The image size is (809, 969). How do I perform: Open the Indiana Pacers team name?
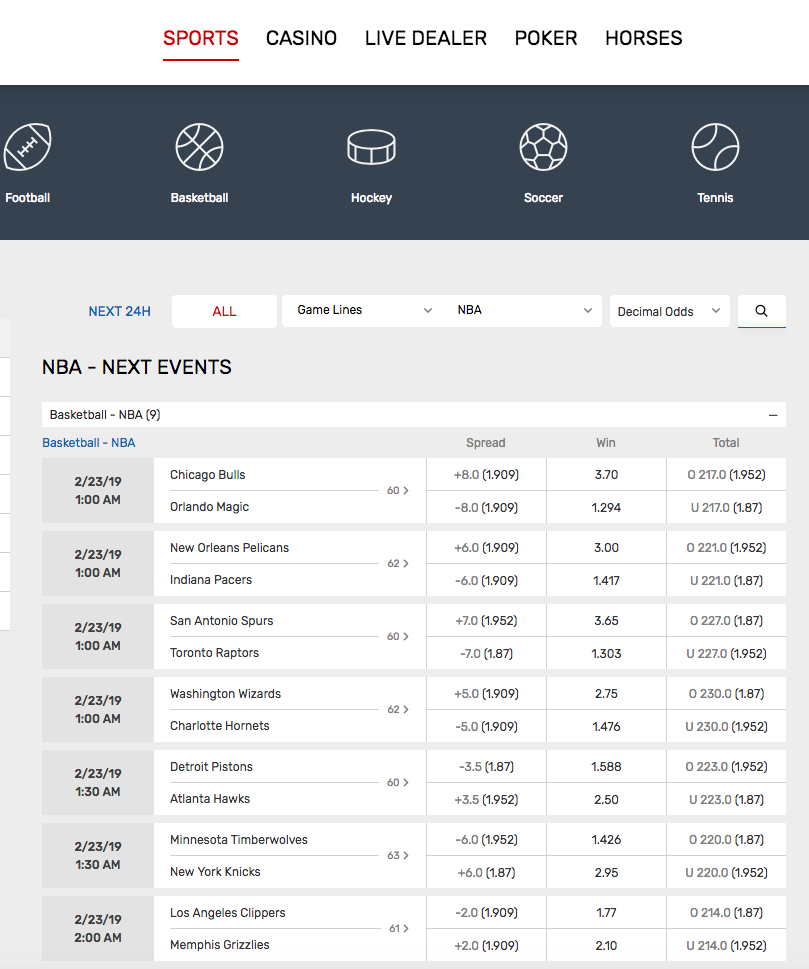pos(211,580)
